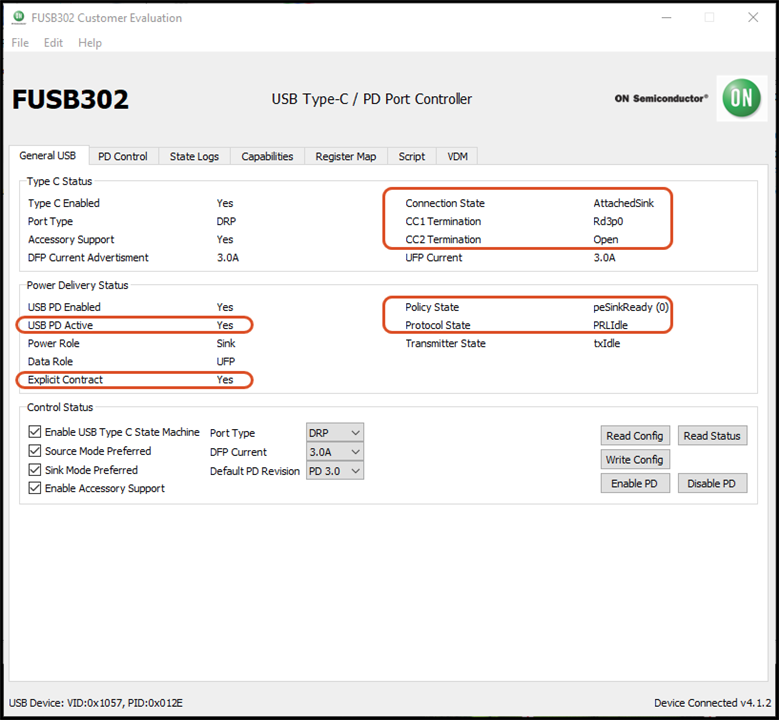Expand the DFP Current 3.0A dropdown
This screenshot has width=779, height=720.
(335, 452)
